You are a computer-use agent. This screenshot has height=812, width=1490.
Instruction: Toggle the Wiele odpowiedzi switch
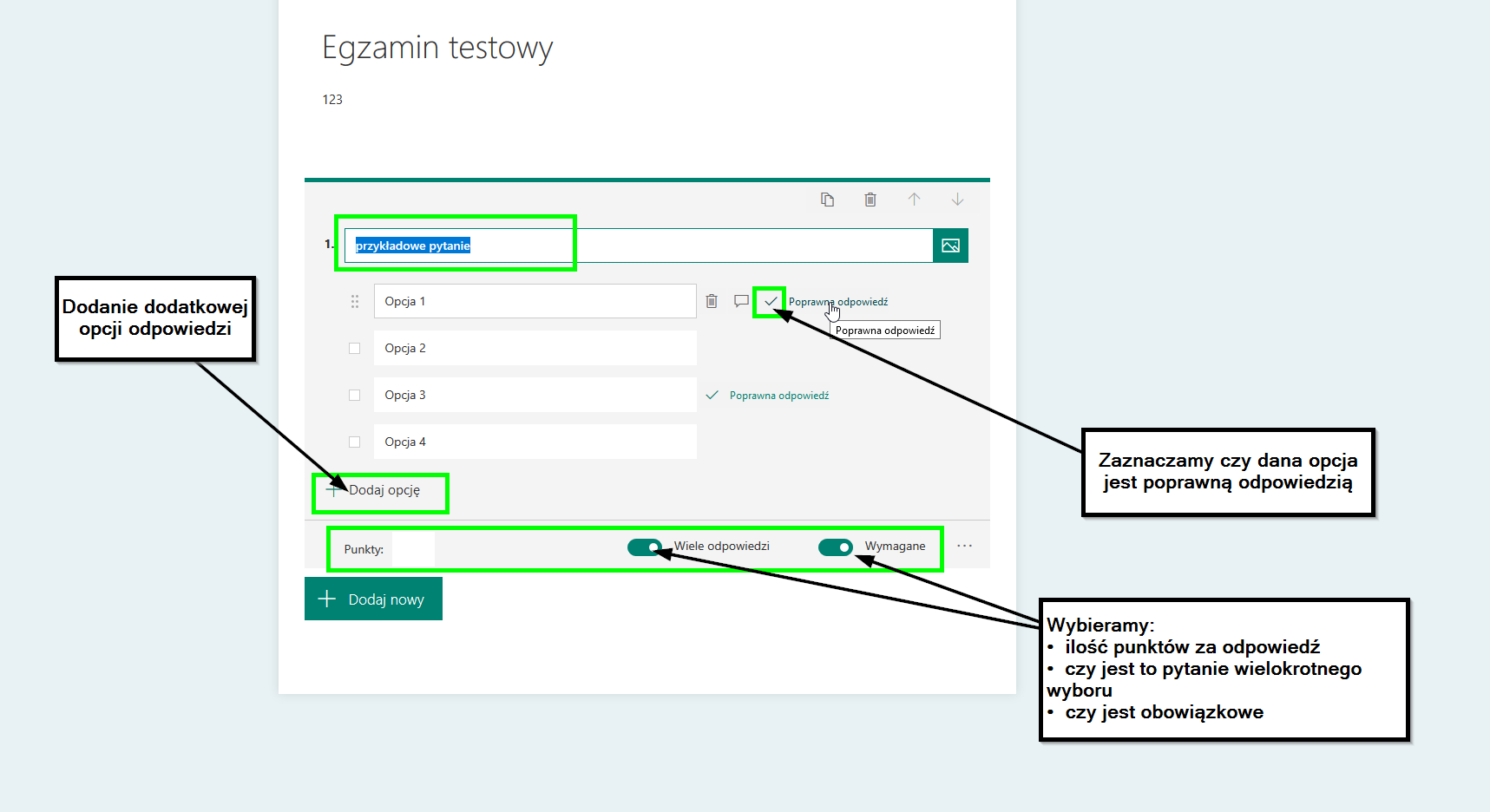(645, 547)
